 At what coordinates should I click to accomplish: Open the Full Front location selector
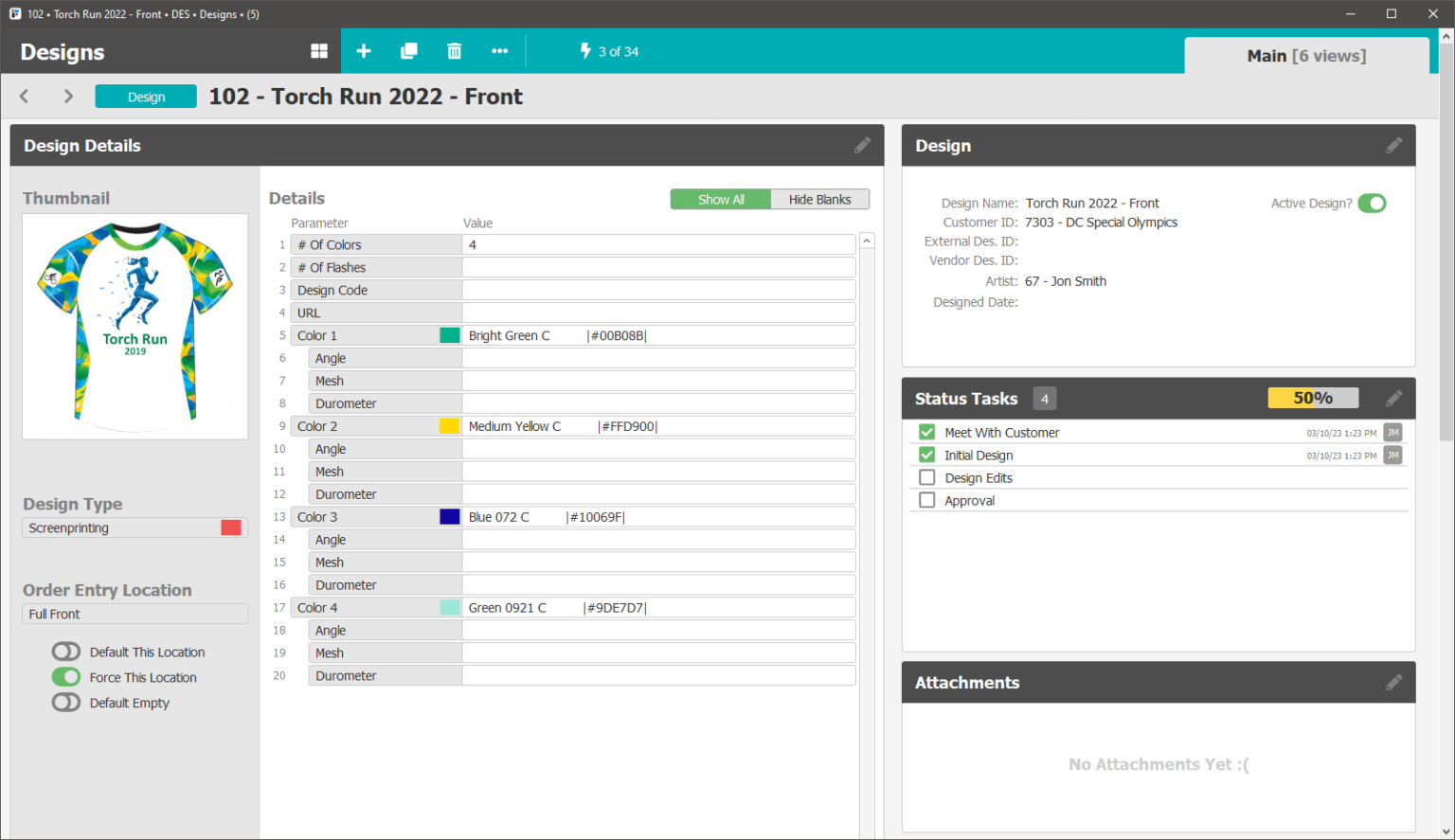(x=135, y=614)
